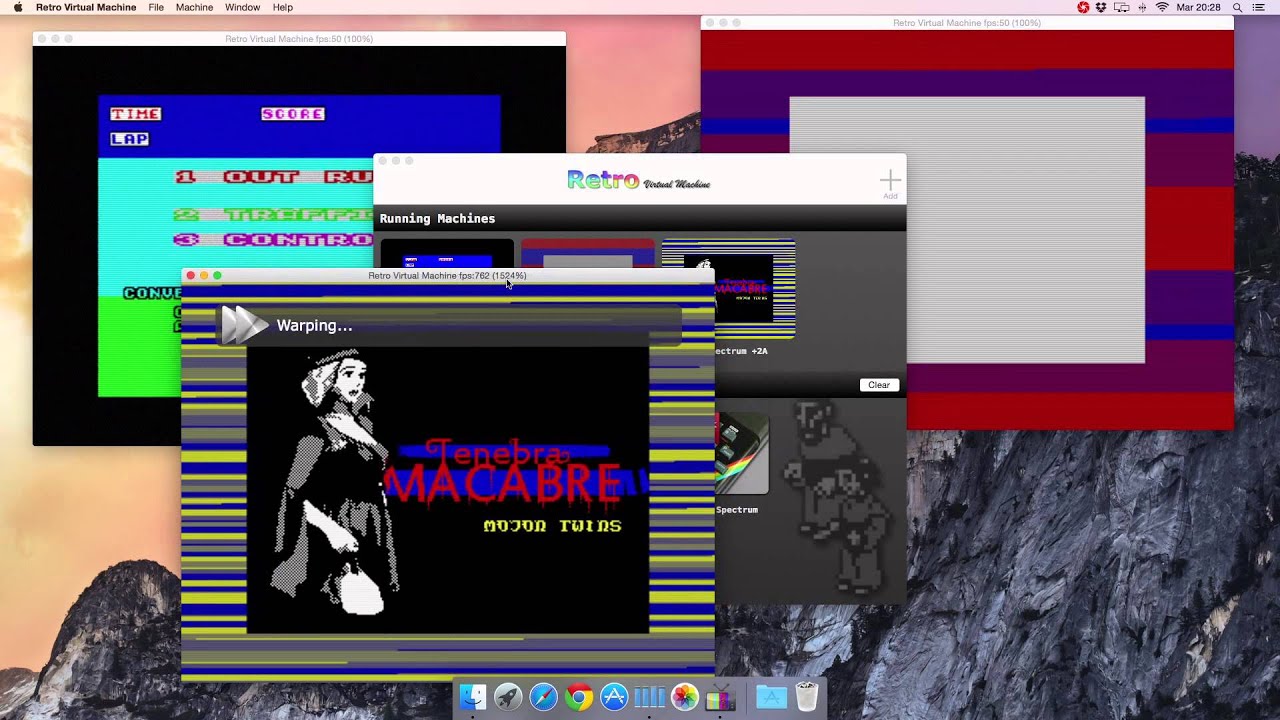Click the red shutter menu bar icon
This screenshot has width=1280, height=720.
tap(1083, 7)
